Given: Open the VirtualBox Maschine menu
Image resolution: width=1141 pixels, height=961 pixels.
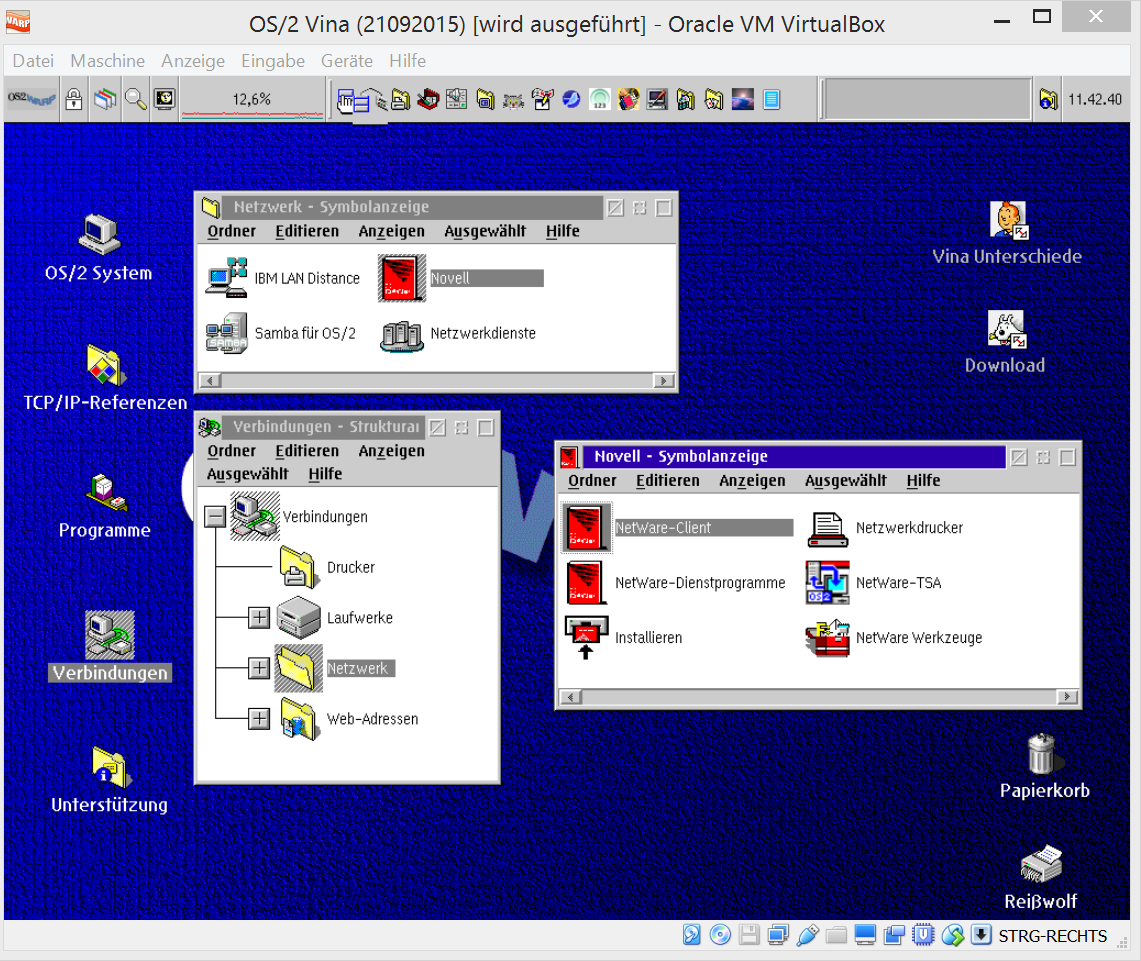Looking at the screenshot, I should 107,61.
